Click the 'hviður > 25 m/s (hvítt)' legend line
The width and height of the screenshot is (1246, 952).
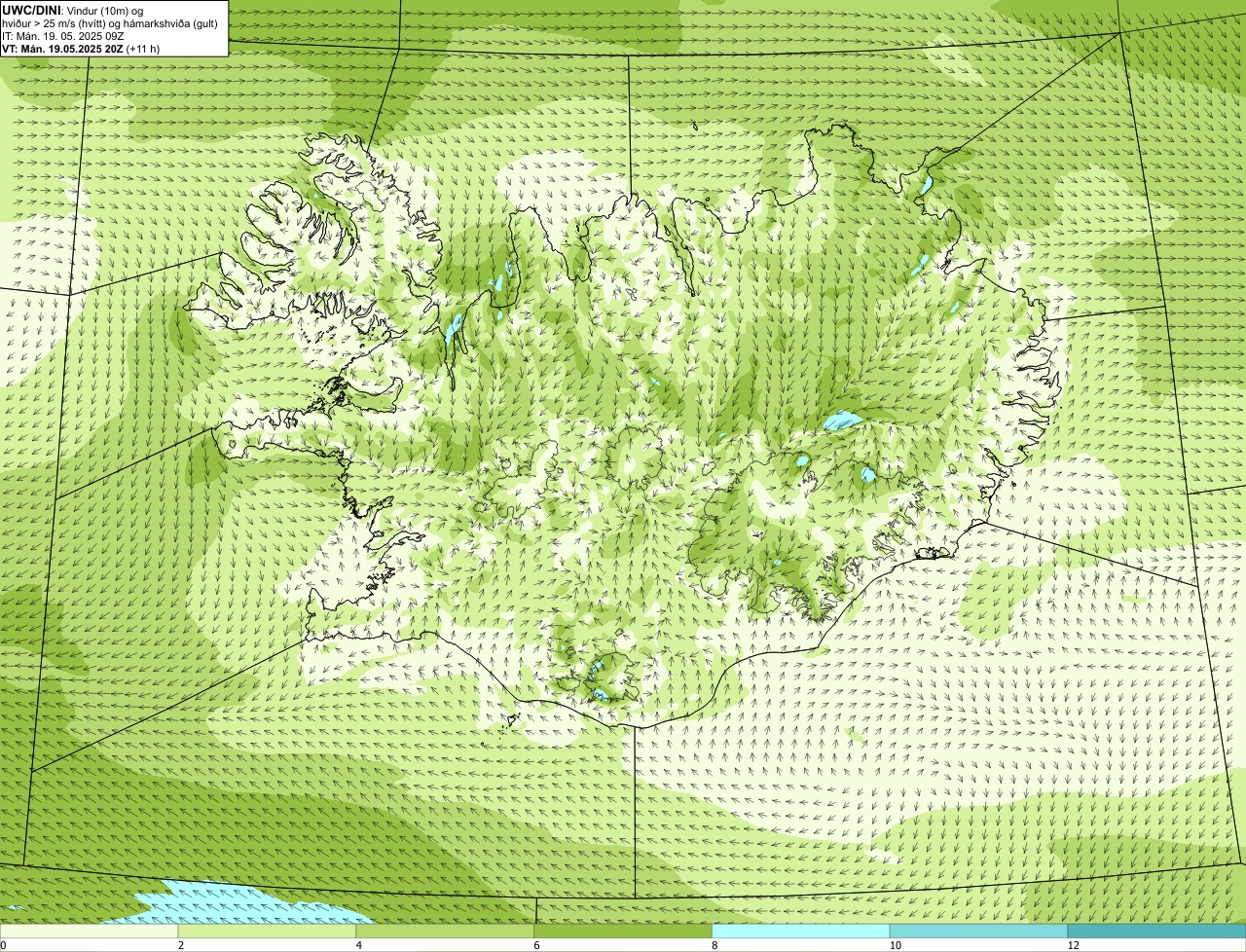click(109, 22)
